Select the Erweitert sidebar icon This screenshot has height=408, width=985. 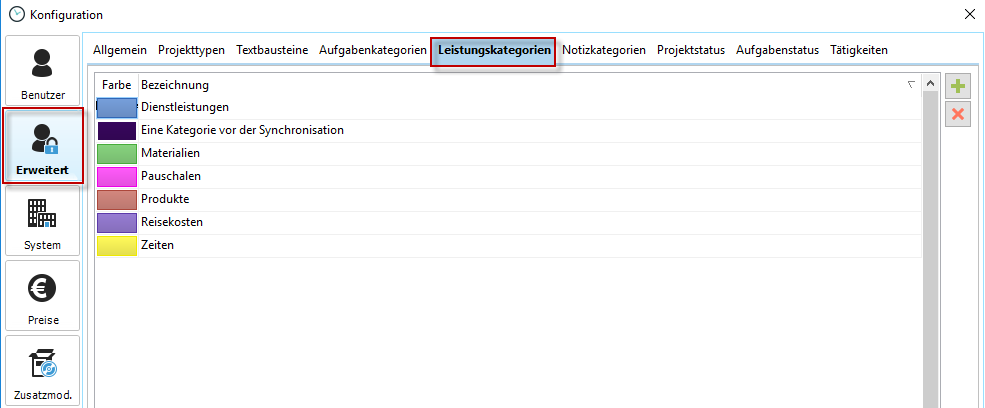pos(43,146)
